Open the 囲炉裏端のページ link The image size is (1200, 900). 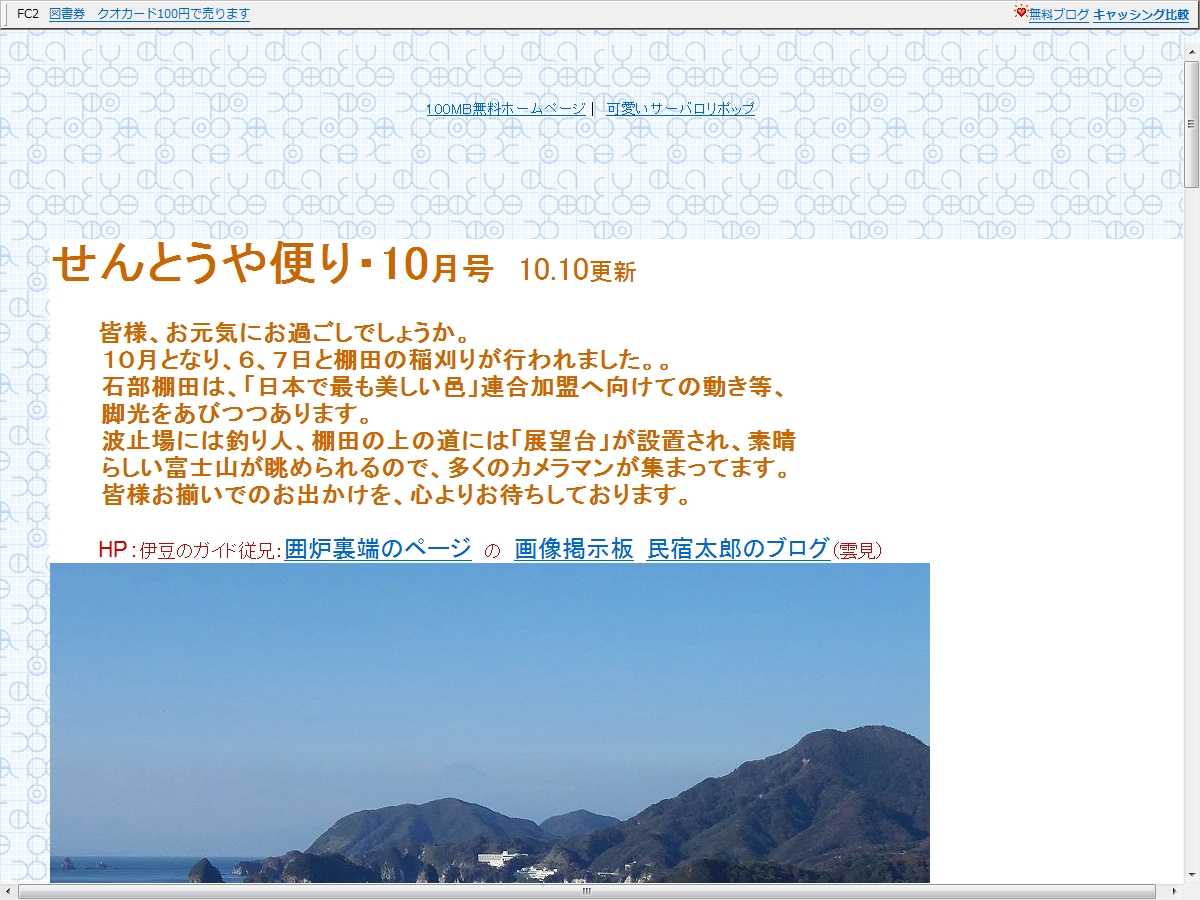tap(378, 548)
